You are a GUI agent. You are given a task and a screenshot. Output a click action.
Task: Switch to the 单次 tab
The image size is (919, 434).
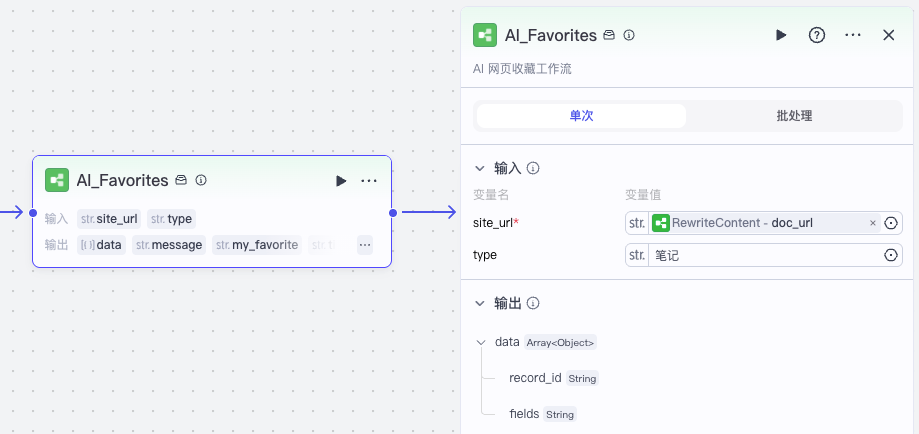click(x=581, y=116)
